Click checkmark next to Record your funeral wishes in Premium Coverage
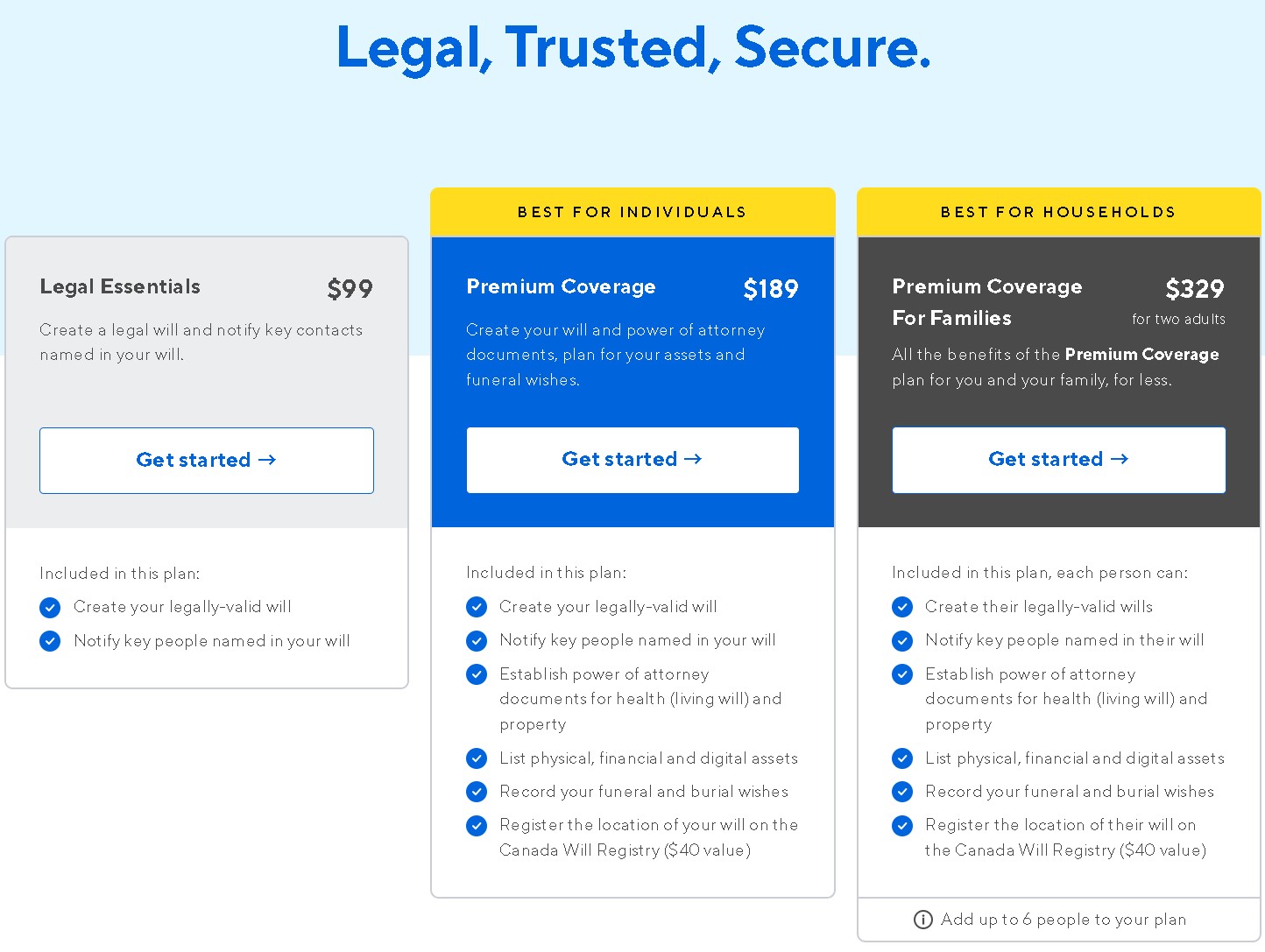Image resolution: width=1265 pixels, height=952 pixels. click(477, 792)
